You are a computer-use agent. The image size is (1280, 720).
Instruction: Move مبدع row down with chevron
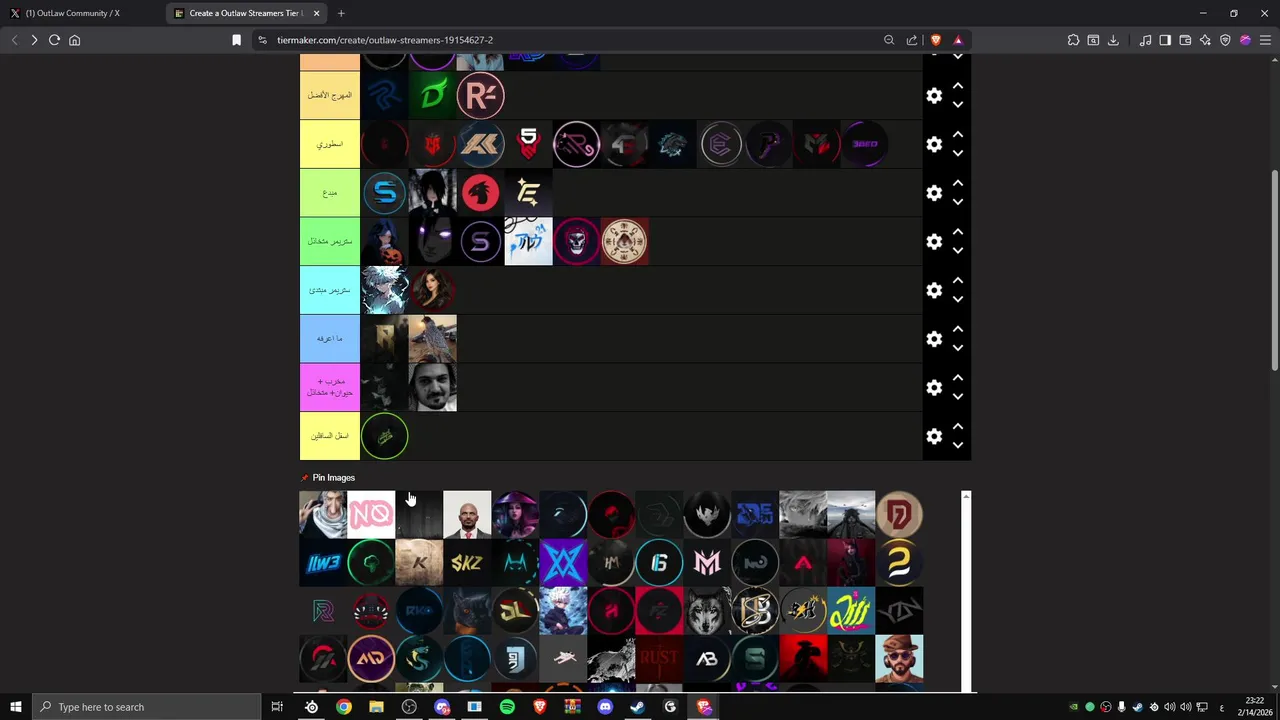[x=958, y=202]
